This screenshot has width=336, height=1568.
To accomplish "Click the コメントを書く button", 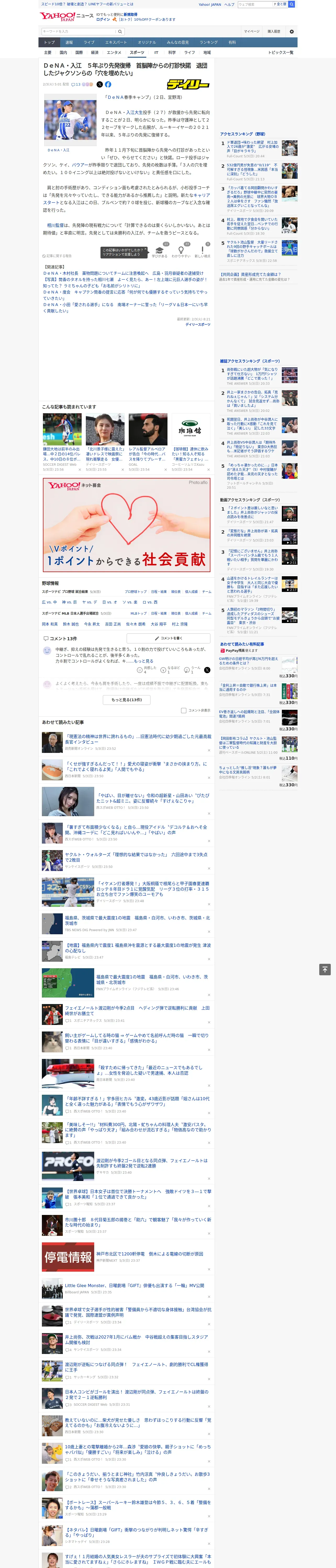I will (x=168, y=638).
